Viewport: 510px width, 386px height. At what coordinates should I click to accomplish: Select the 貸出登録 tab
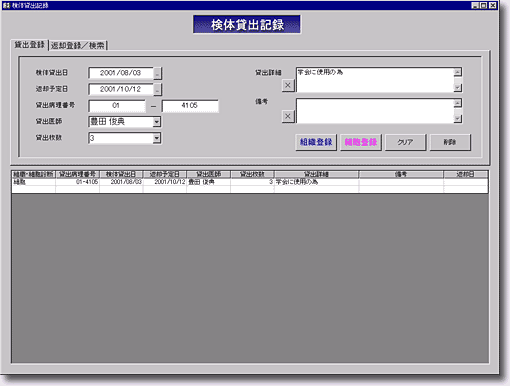pos(30,45)
